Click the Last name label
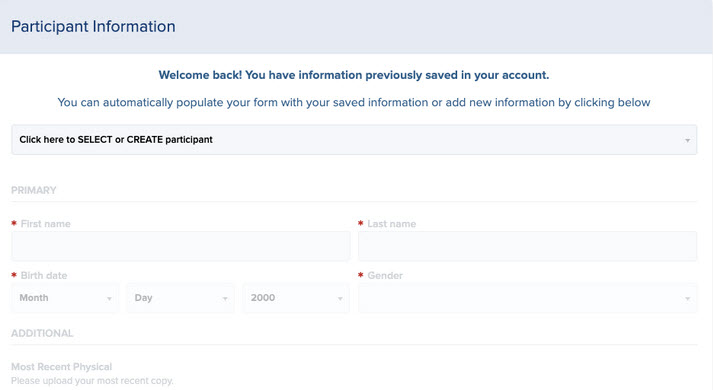The width and height of the screenshot is (713, 390). pos(392,224)
